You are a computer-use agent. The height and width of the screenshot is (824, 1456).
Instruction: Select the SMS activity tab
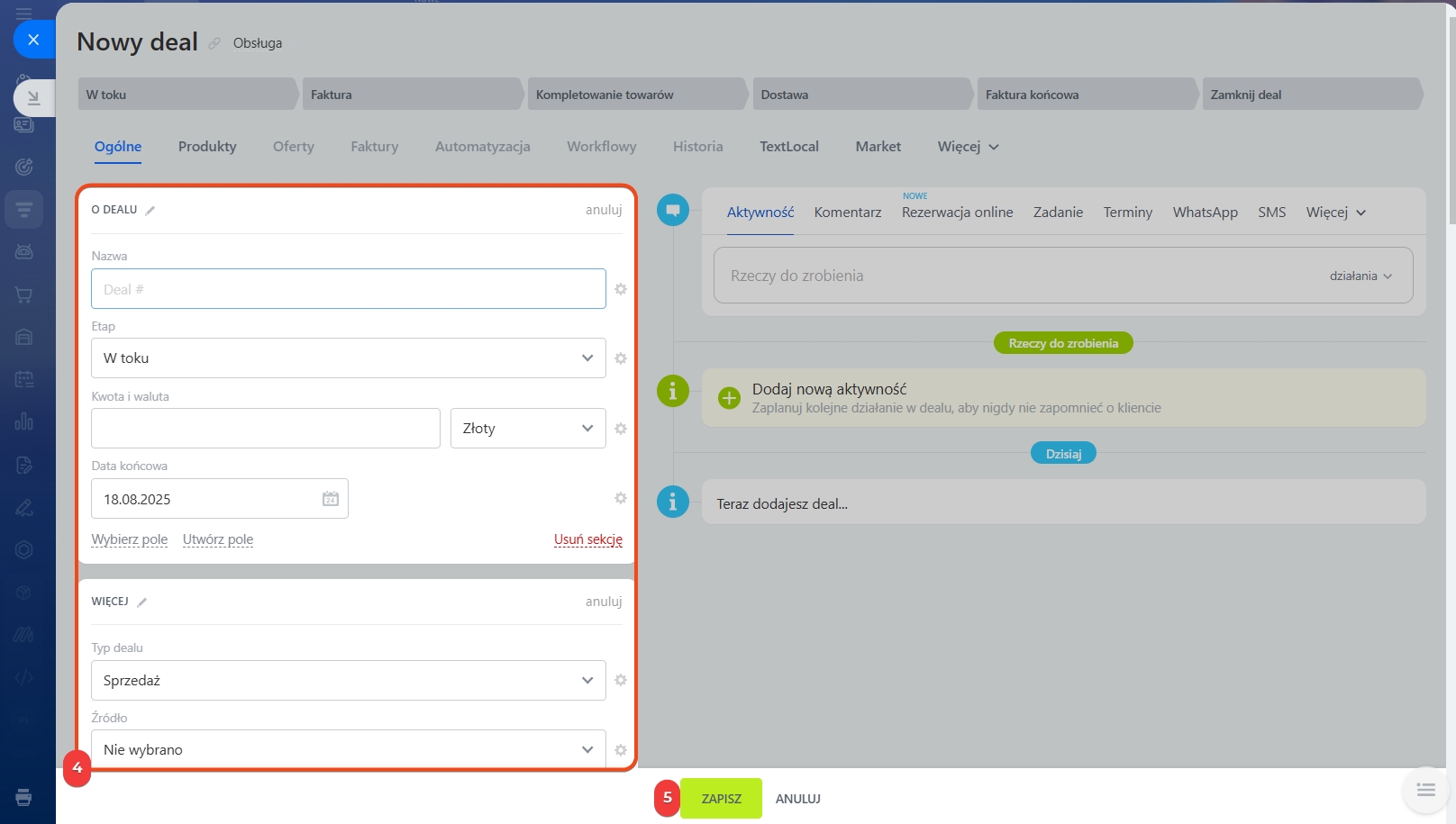1272,213
